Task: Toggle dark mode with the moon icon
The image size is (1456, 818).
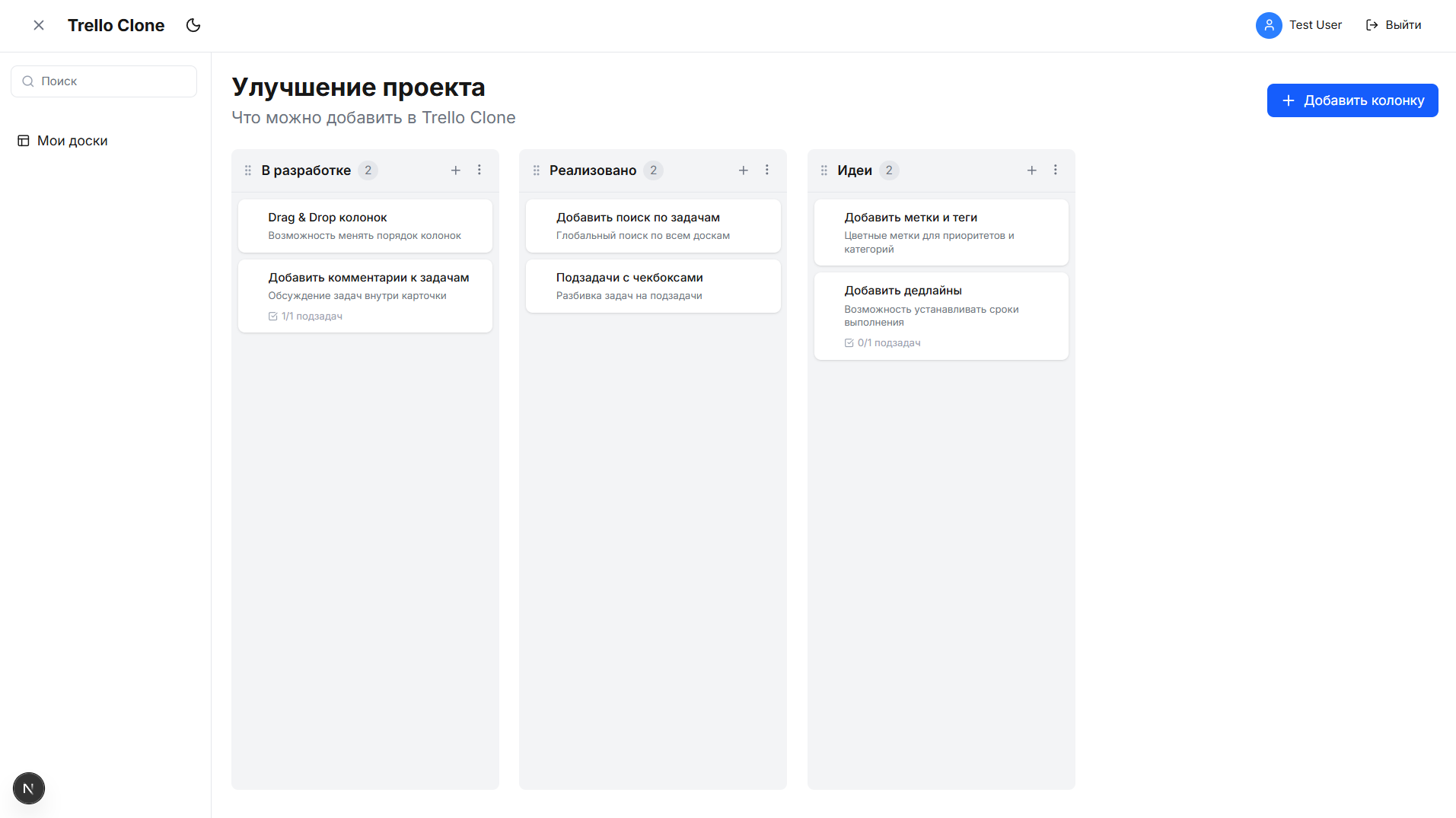Action: [x=193, y=24]
